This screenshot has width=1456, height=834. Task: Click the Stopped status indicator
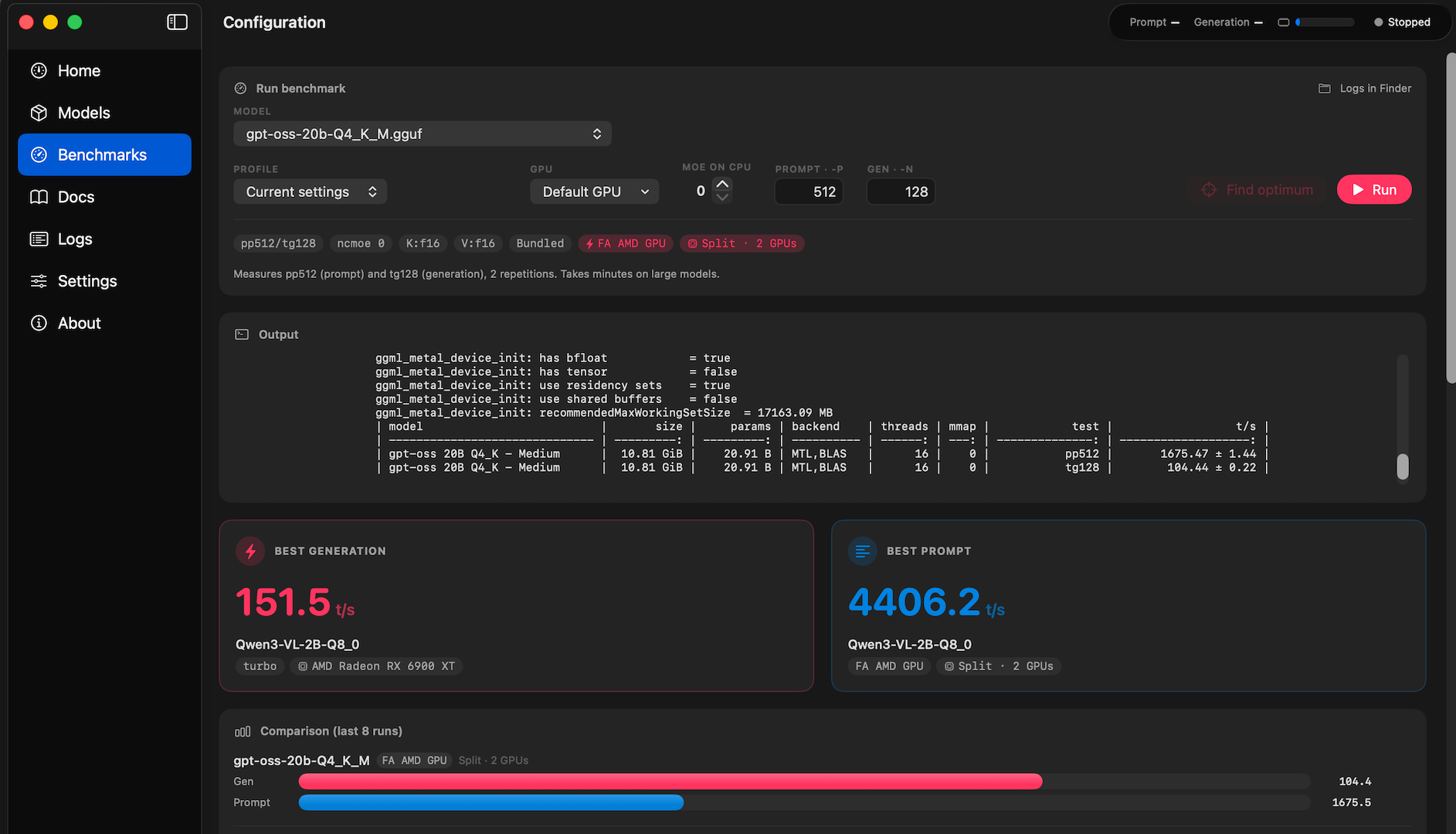(x=1402, y=22)
